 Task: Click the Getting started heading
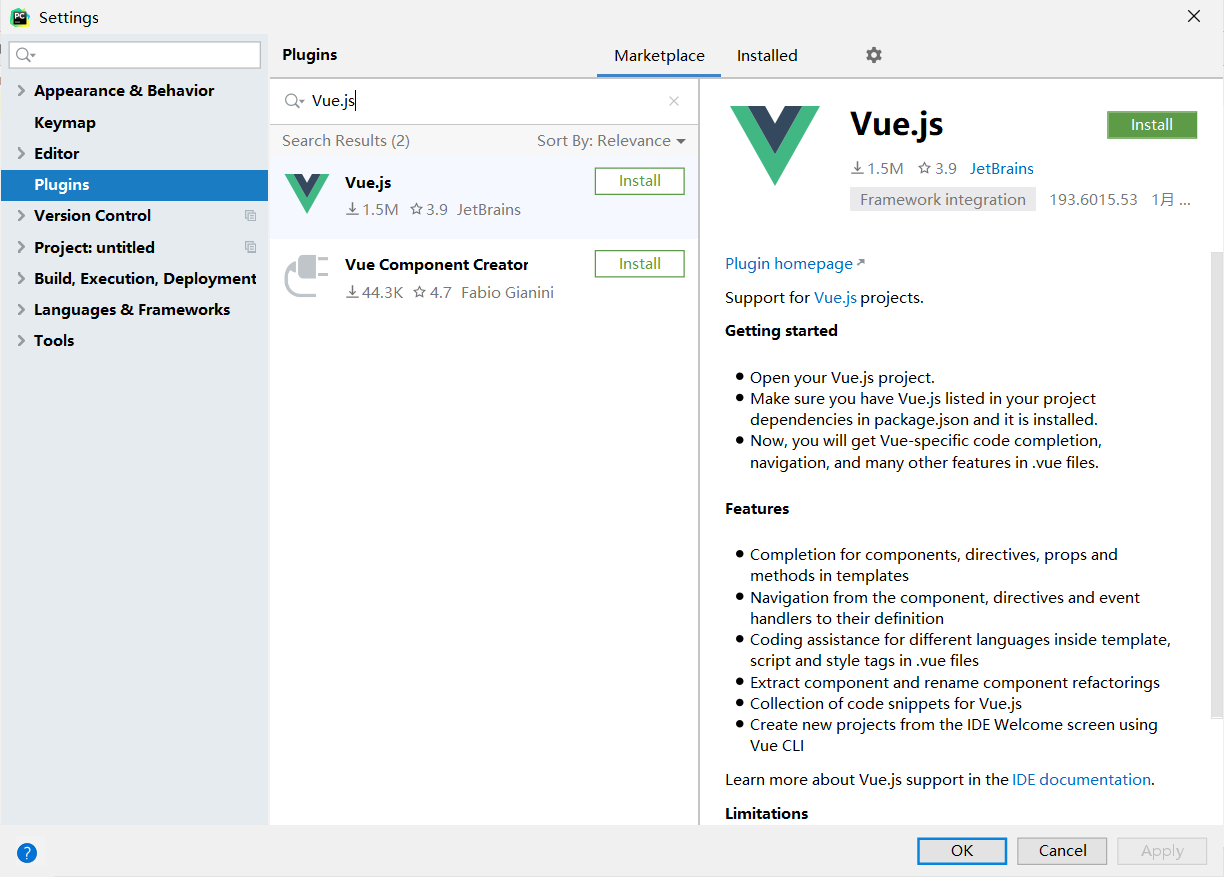[781, 331]
